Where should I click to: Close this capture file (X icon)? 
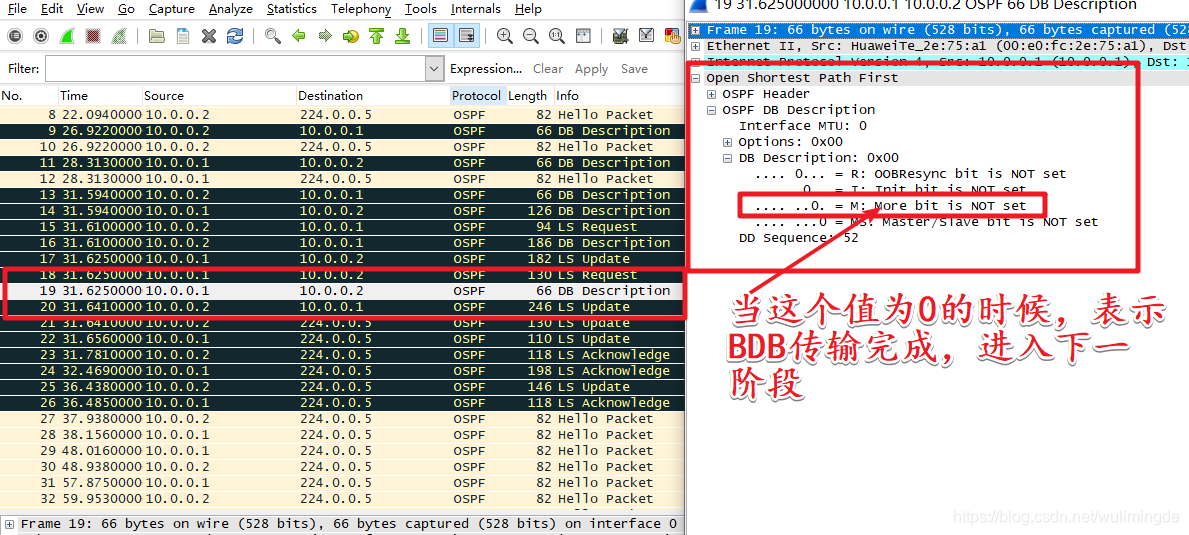coord(209,36)
